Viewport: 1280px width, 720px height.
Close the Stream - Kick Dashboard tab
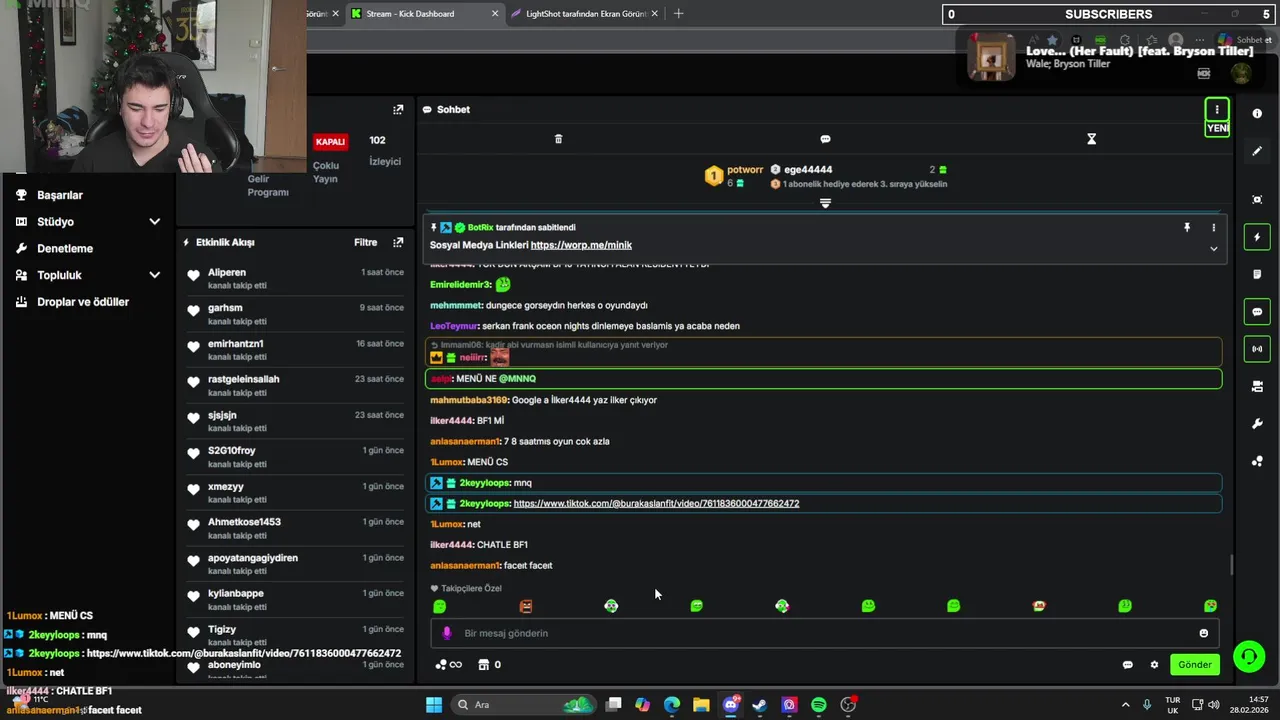click(495, 14)
